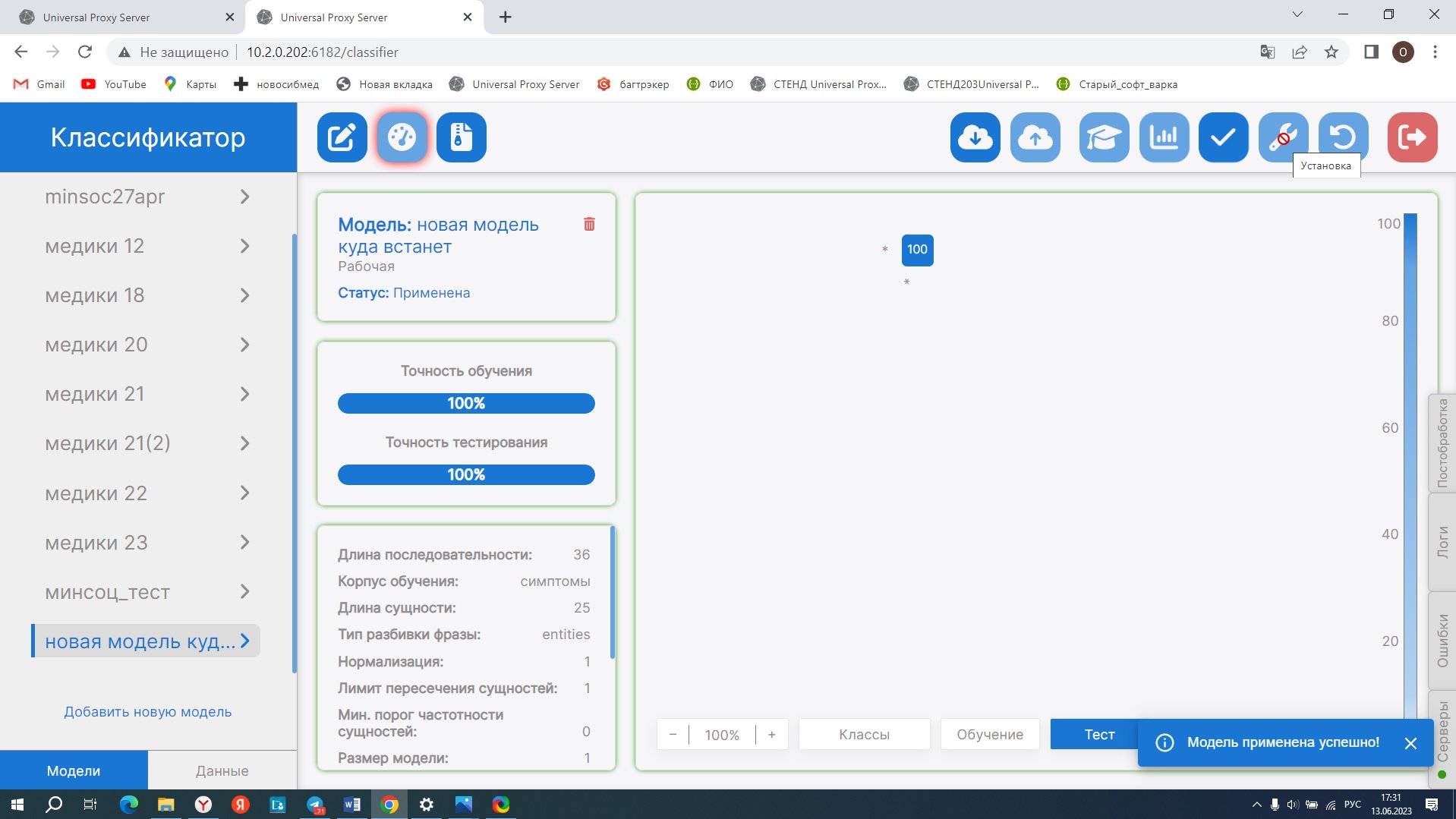
Task: Expand the медики 12 model chevron
Action: point(244,246)
